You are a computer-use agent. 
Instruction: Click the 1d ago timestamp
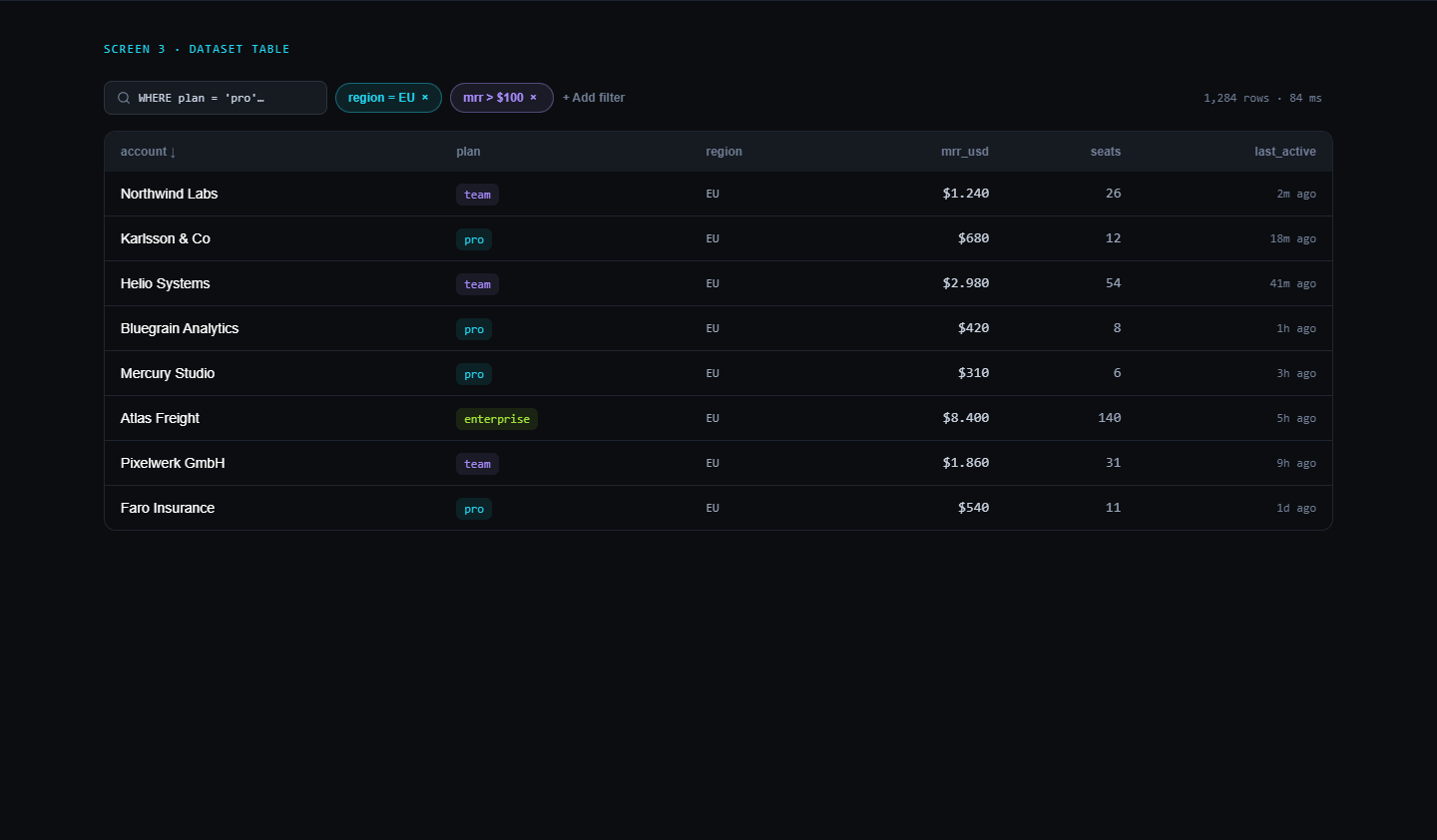tap(1296, 509)
